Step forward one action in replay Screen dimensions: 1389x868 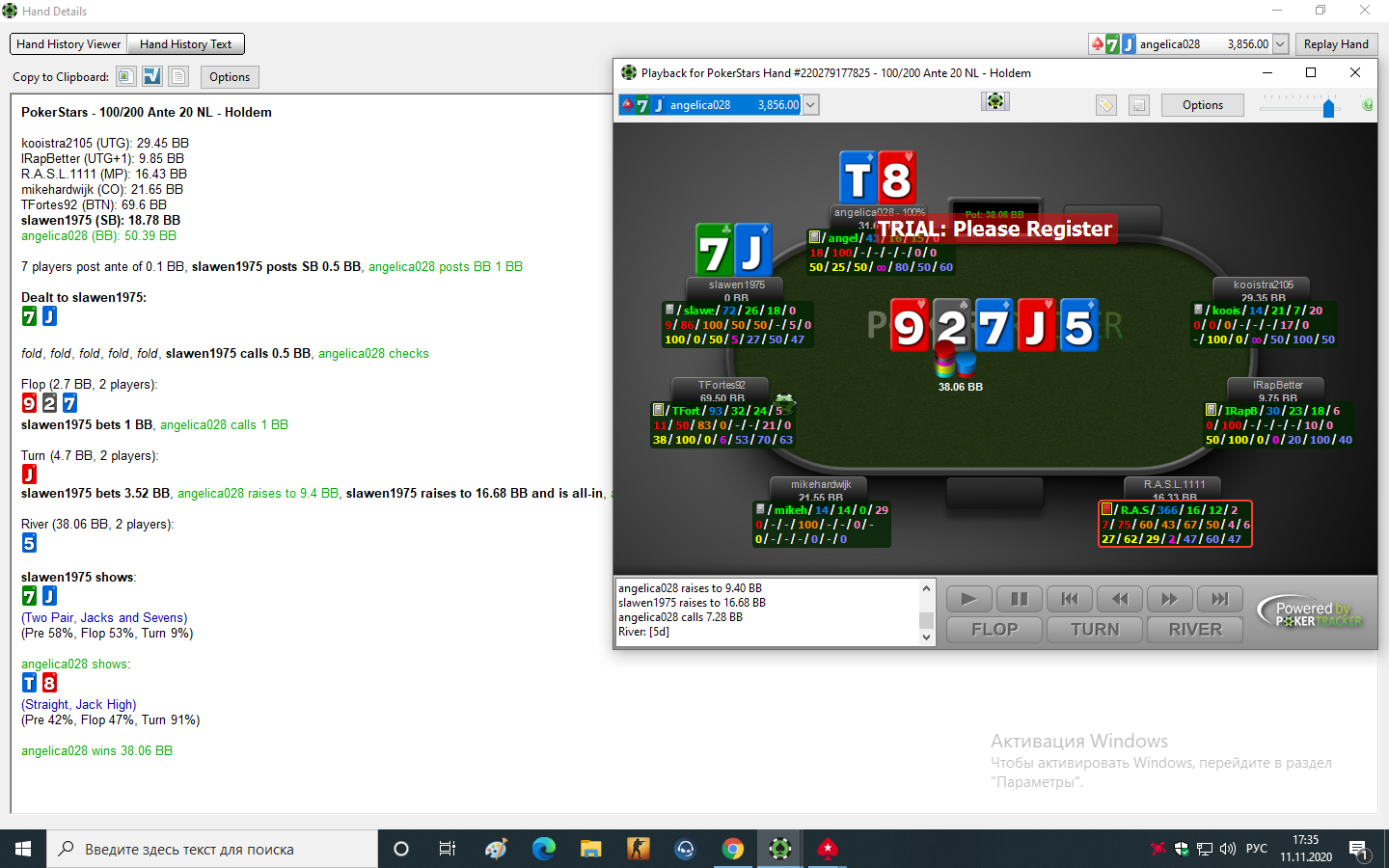click(1170, 599)
